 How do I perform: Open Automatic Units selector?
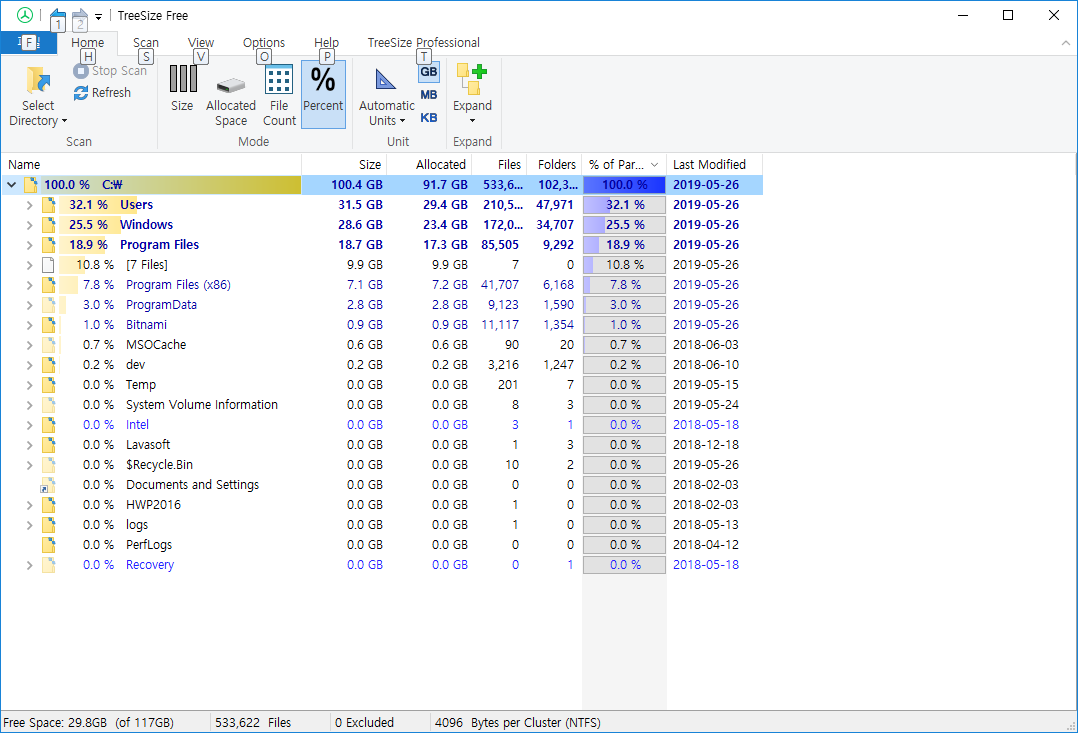386,96
